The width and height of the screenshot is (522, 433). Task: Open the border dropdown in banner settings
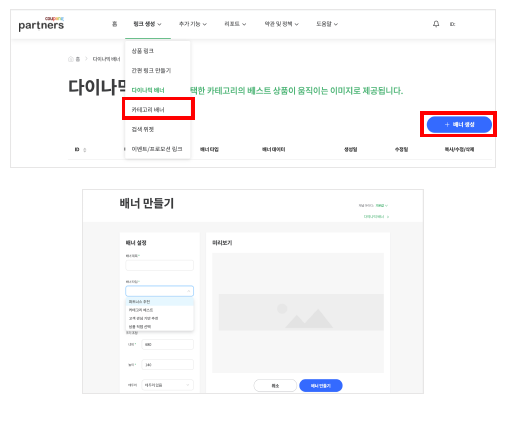tap(168, 385)
